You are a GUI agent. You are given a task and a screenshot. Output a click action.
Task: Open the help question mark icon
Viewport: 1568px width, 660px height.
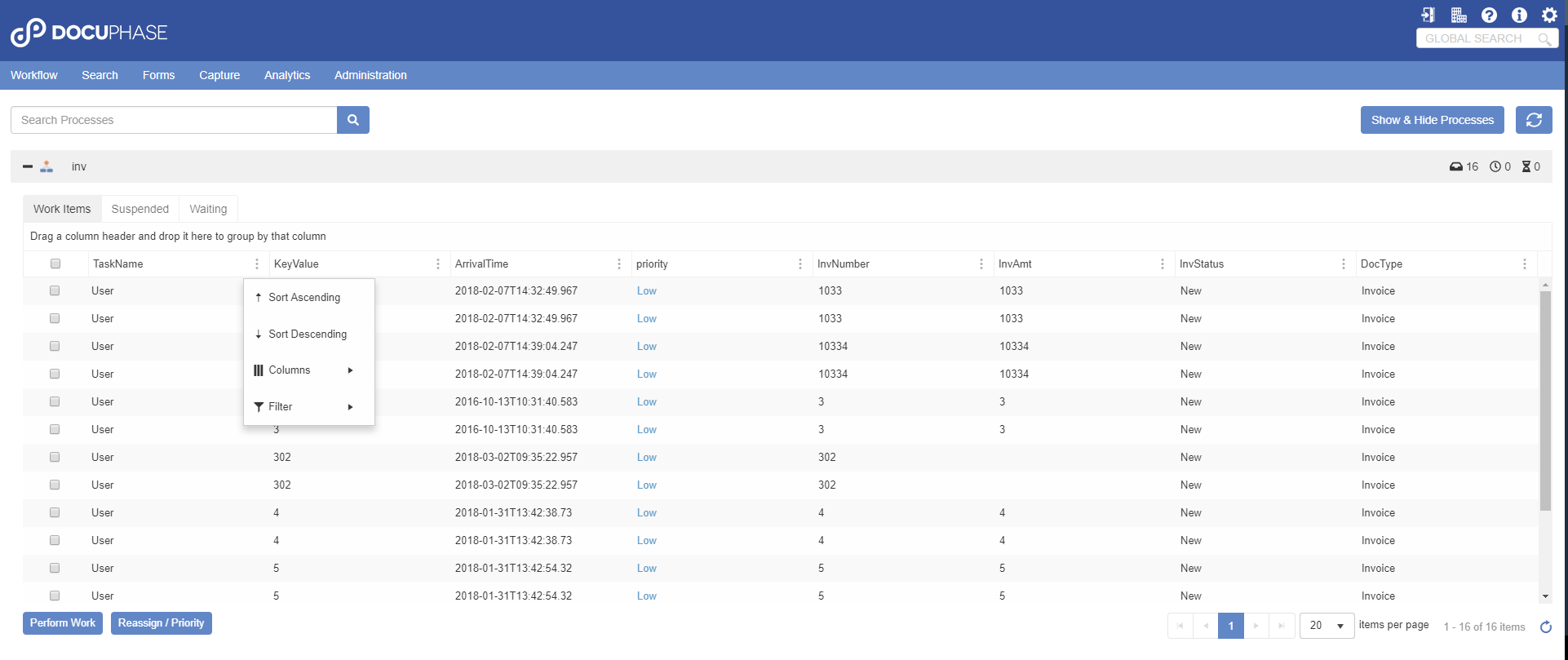(1489, 15)
